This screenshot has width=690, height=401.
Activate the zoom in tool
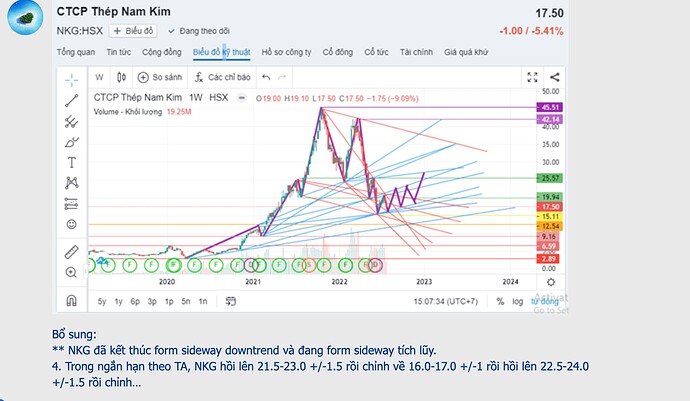click(x=71, y=272)
